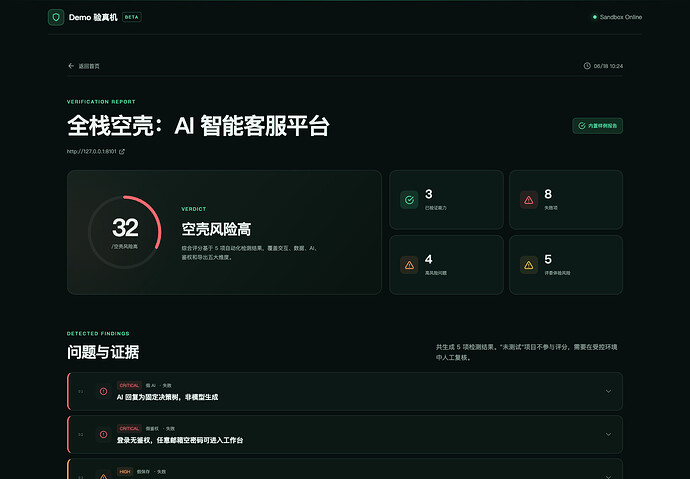Click the title 全栈空壳：AI 智能客服平台

[198, 126]
